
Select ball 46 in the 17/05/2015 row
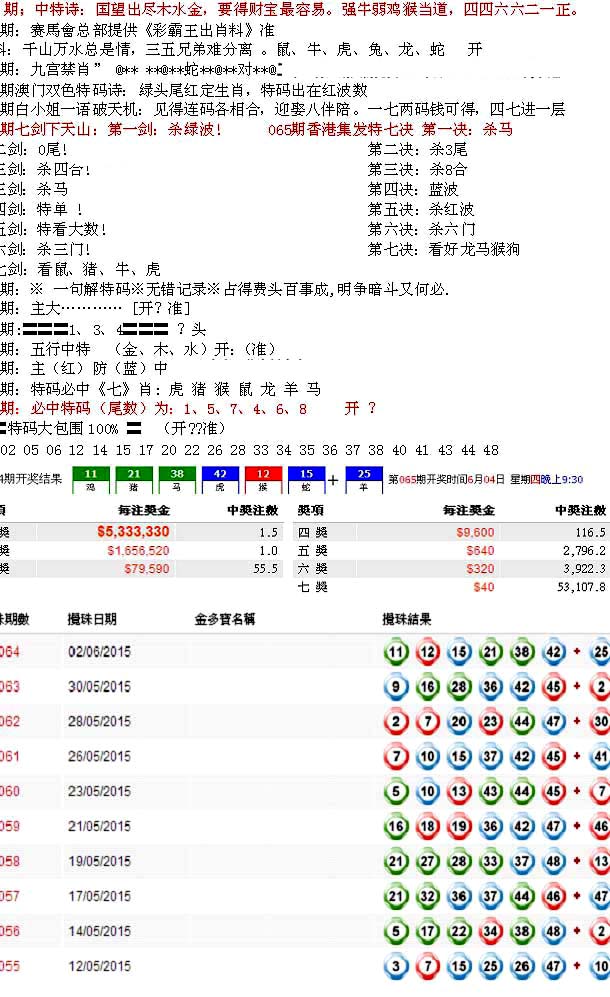coord(554,897)
